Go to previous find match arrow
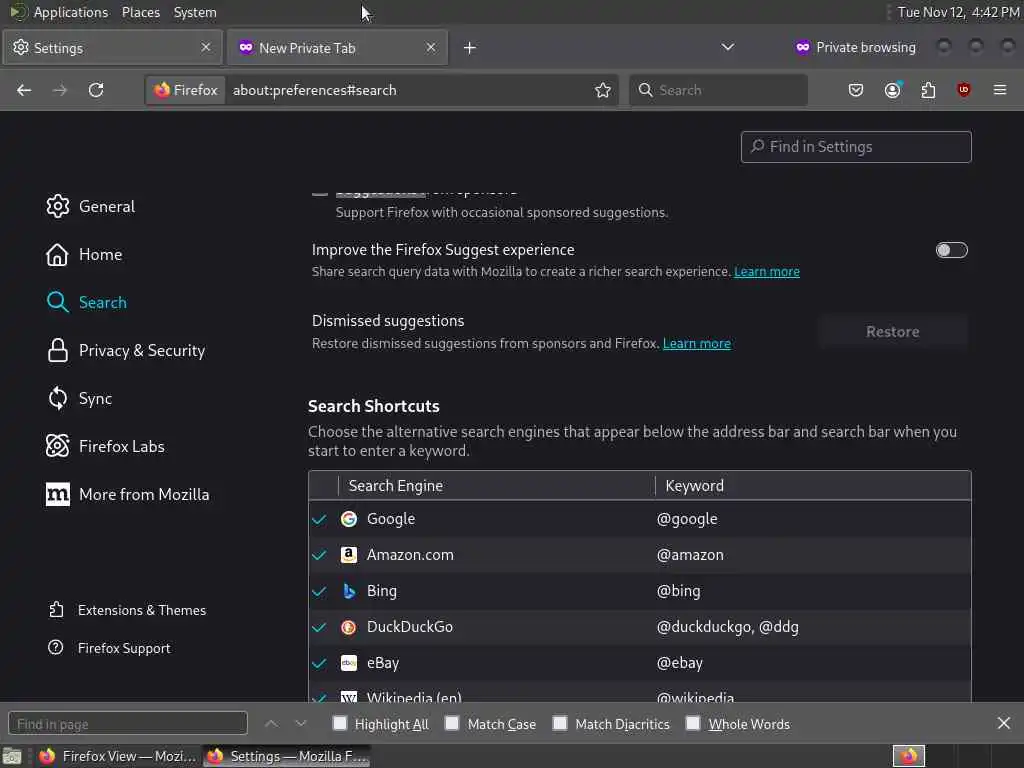The height and width of the screenshot is (768, 1024). point(271,724)
